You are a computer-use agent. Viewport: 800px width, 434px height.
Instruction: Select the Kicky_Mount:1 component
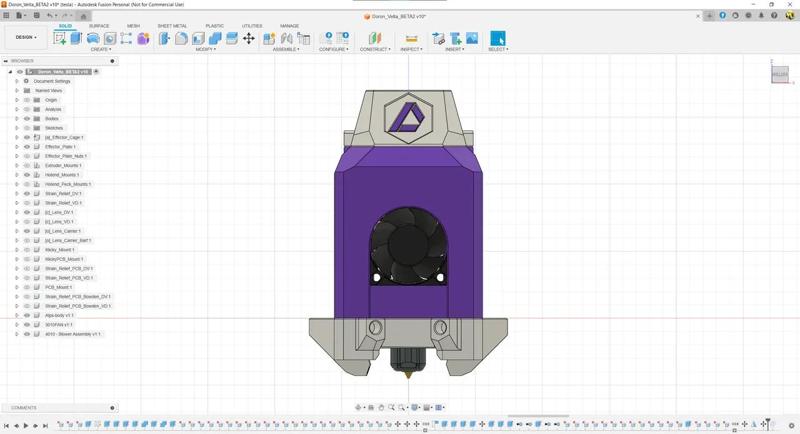59,250
